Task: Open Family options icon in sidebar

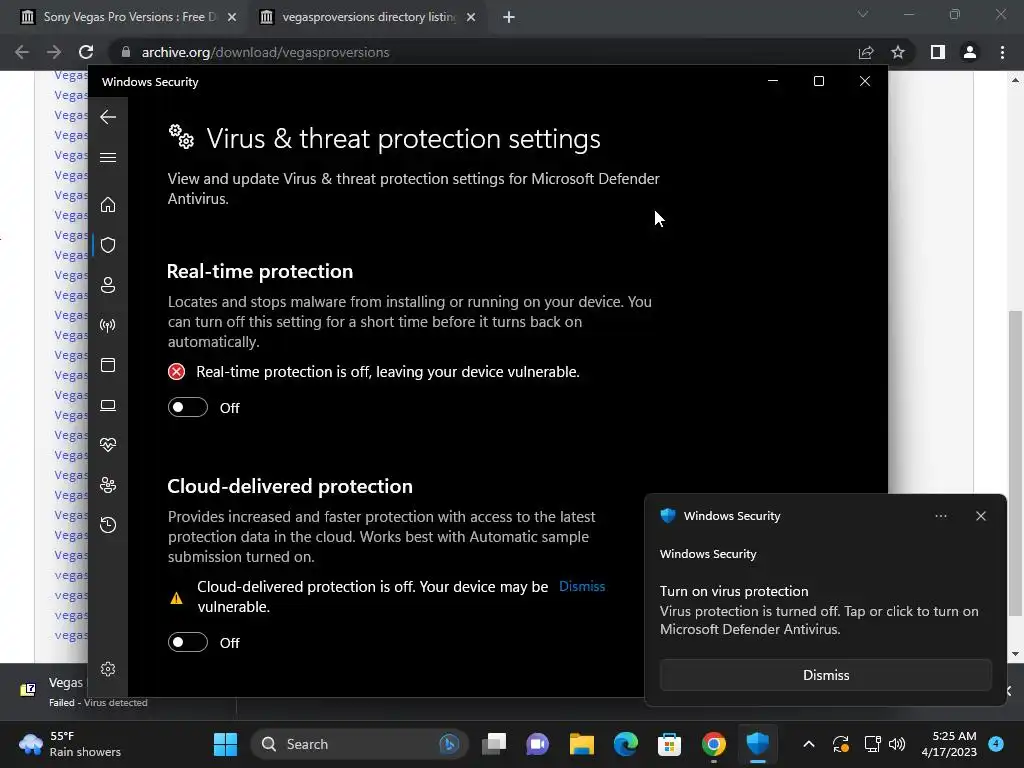Action: (108, 485)
